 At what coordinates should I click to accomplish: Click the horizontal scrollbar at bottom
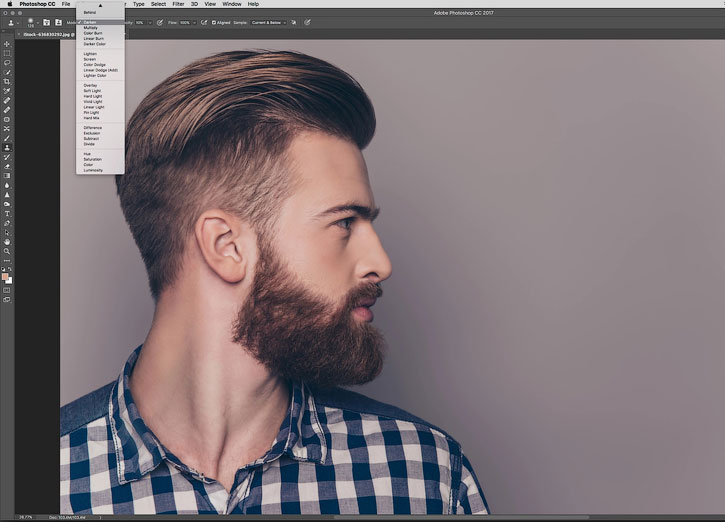click(462, 517)
